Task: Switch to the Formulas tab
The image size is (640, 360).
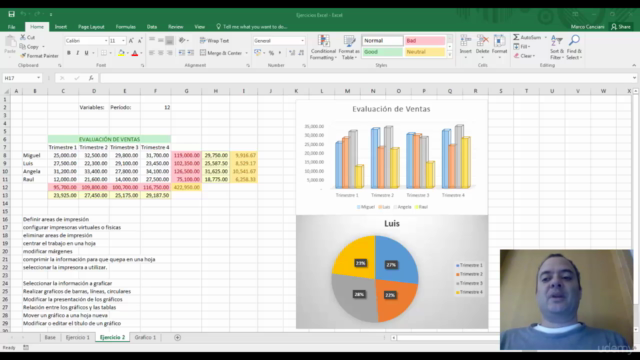Action: pyautogui.click(x=125, y=27)
